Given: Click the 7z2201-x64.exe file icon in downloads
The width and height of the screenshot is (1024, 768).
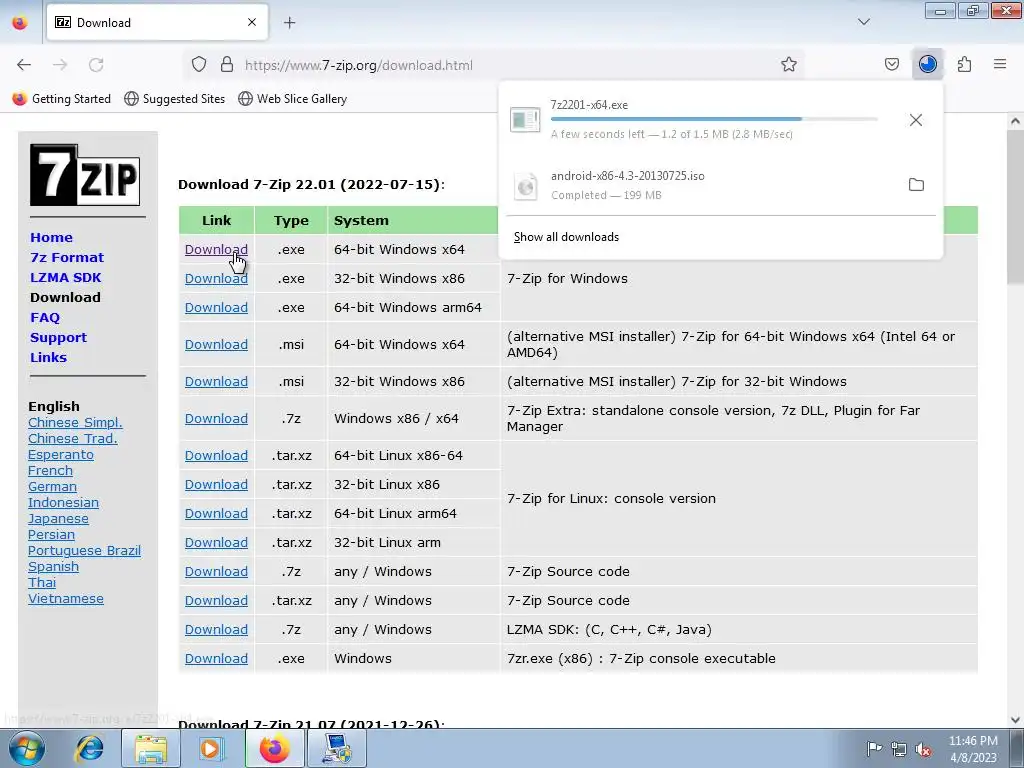Looking at the screenshot, I should (x=525, y=120).
